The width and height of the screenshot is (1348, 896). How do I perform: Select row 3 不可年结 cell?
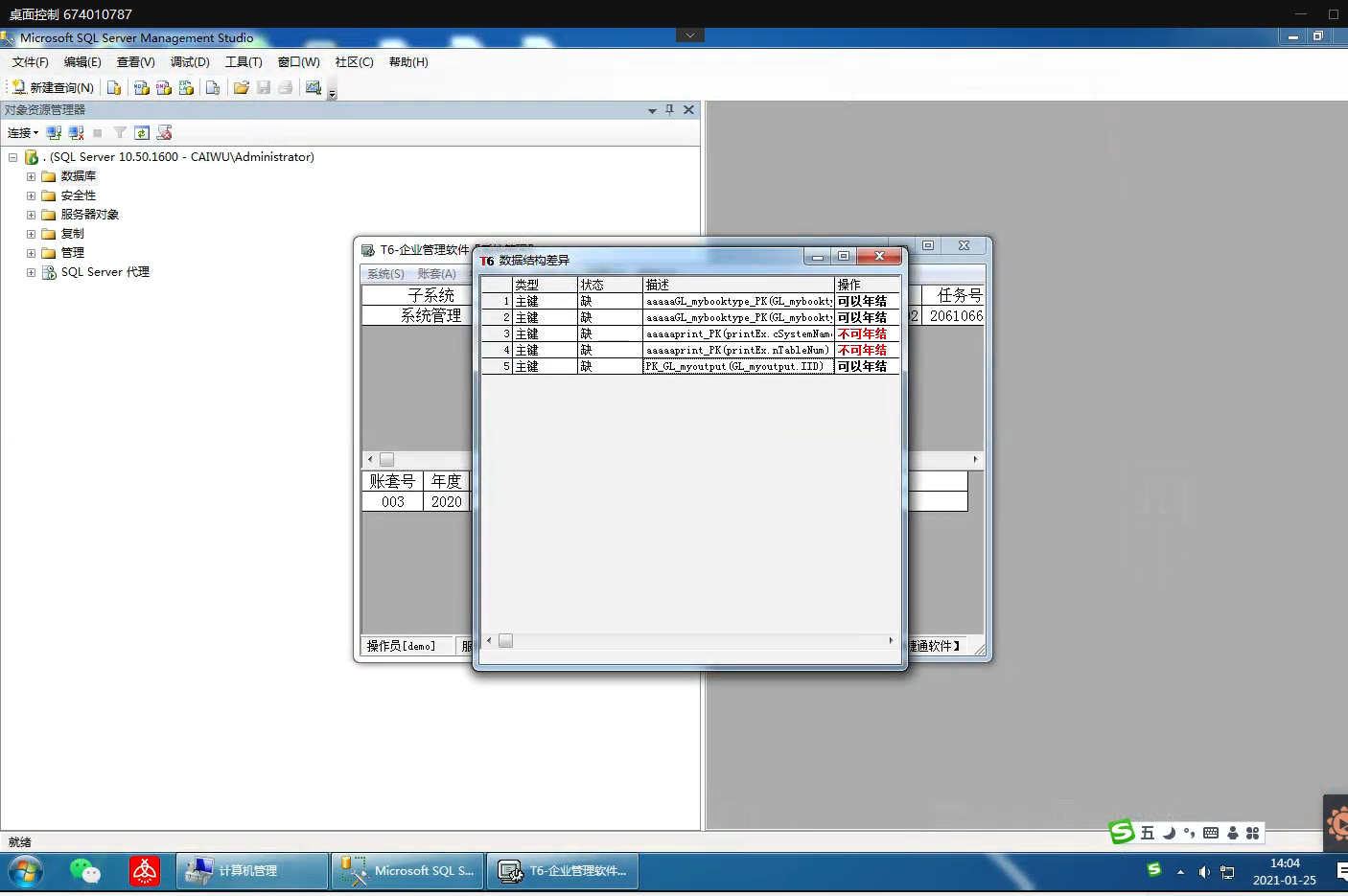coord(867,333)
